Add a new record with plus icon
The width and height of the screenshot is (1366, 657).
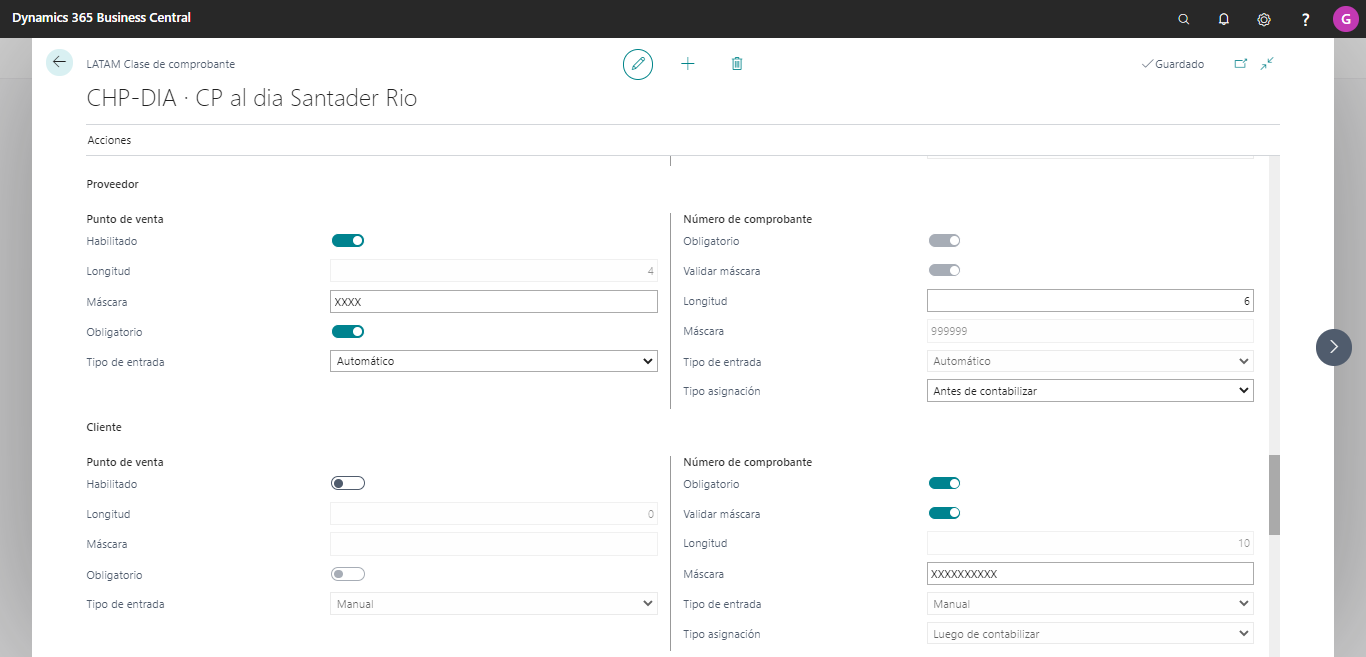tap(687, 64)
